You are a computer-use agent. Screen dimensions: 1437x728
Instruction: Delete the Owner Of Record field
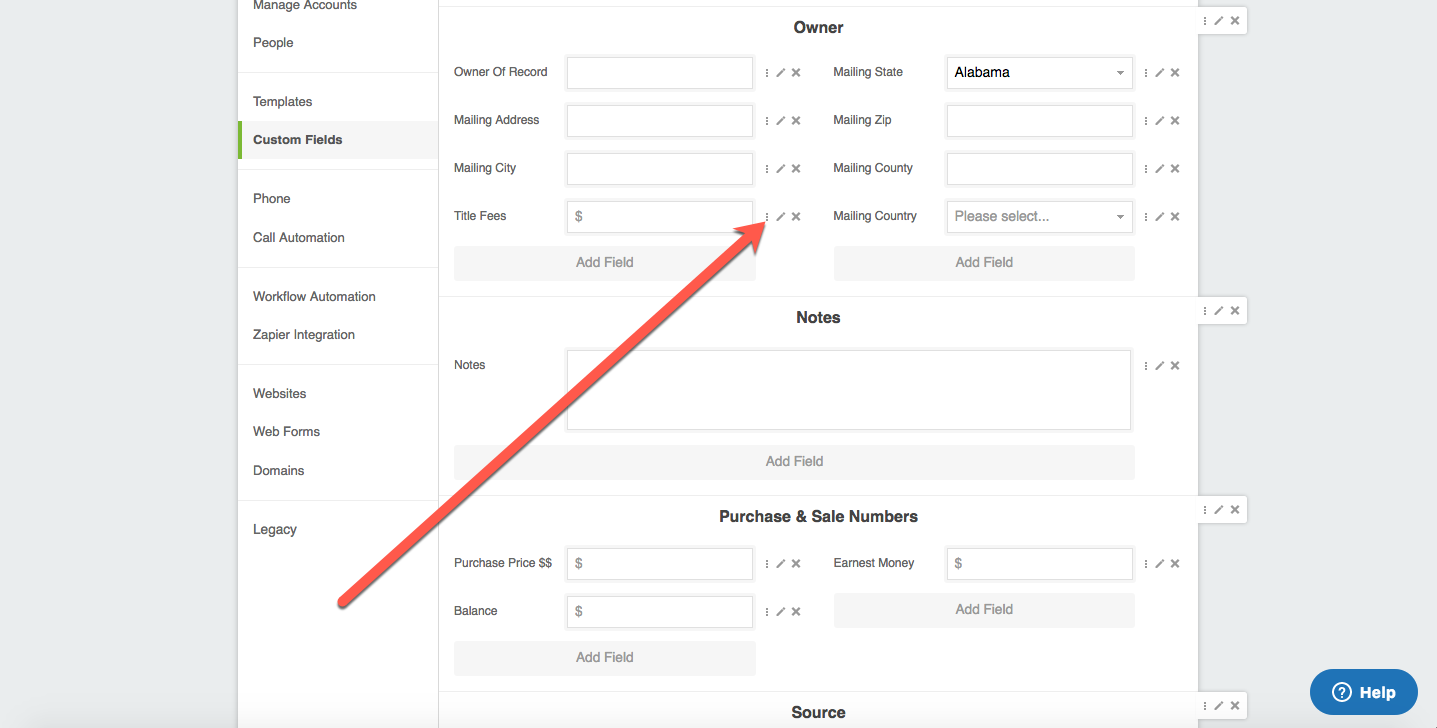796,73
